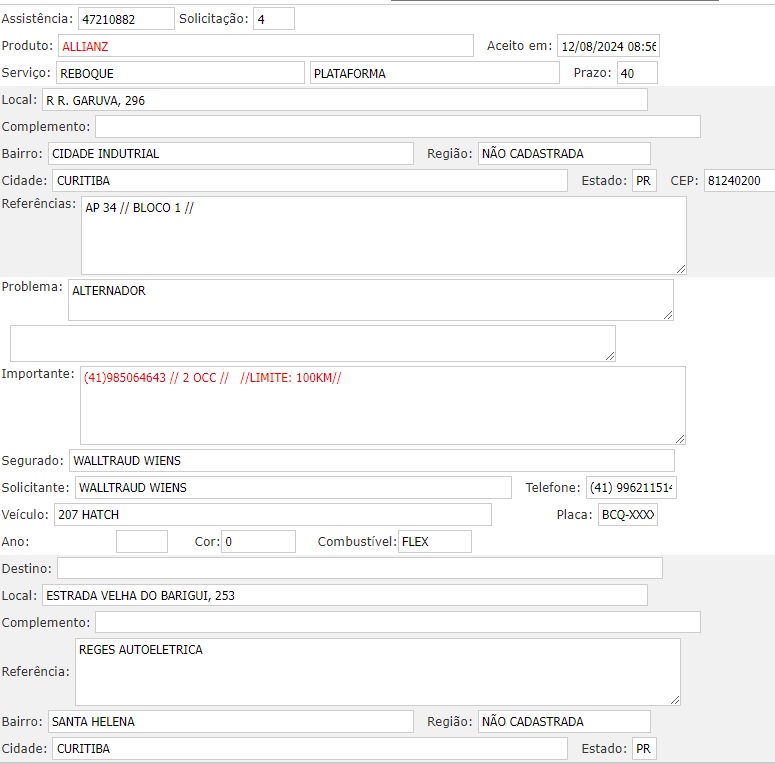Image resolution: width=775 pixels, height=764 pixels.
Task: Click the CEP field 81240200
Action: (x=739, y=181)
